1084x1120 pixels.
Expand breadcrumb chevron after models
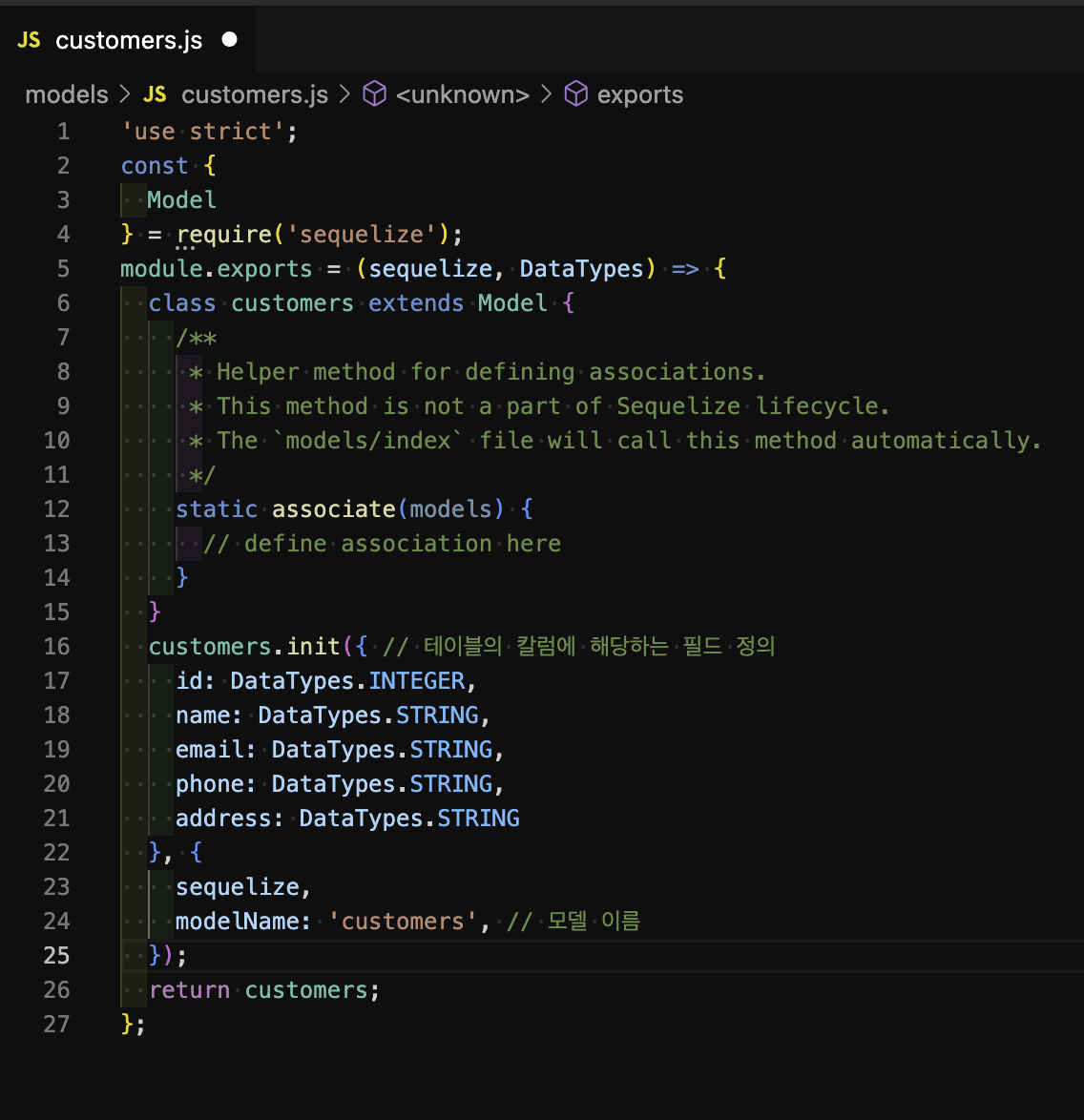(x=126, y=93)
